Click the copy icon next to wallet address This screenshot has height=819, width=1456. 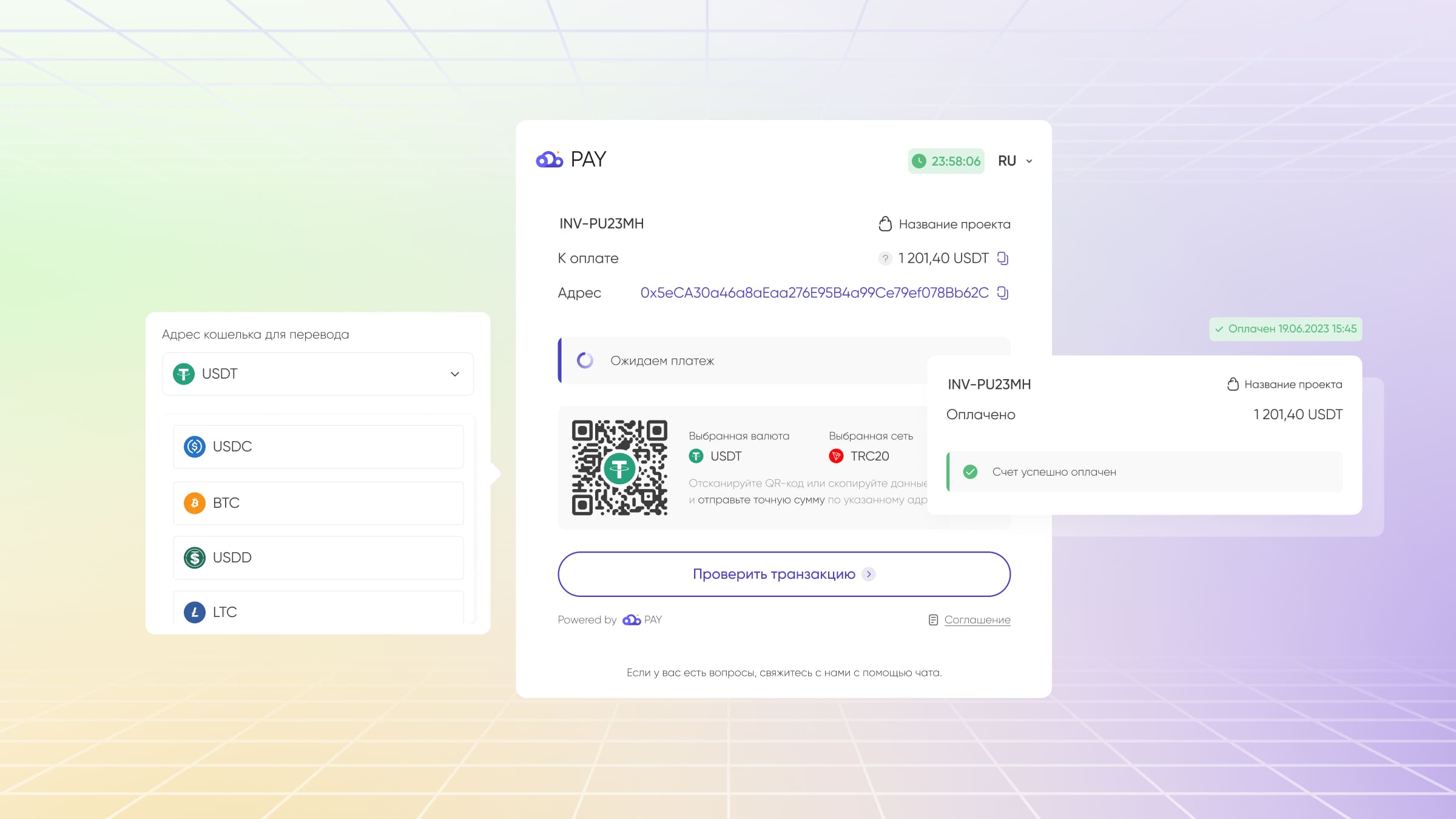point(1003,292)
